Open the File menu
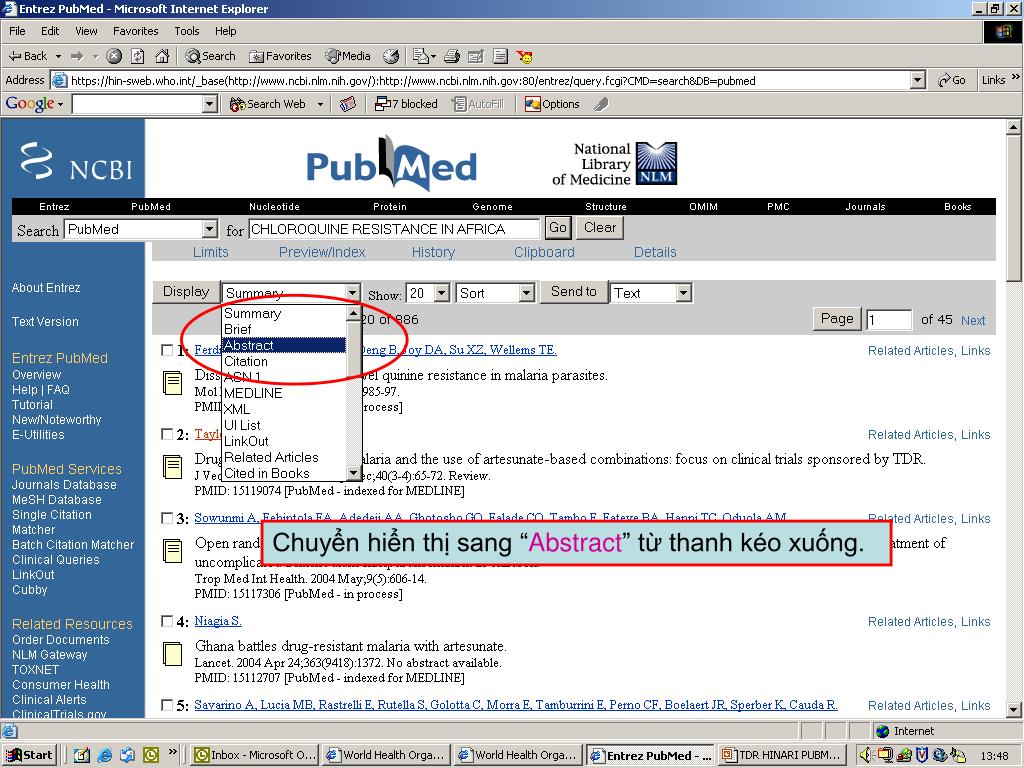Viewport: 1024px width, 768px height. click(18, 31)
